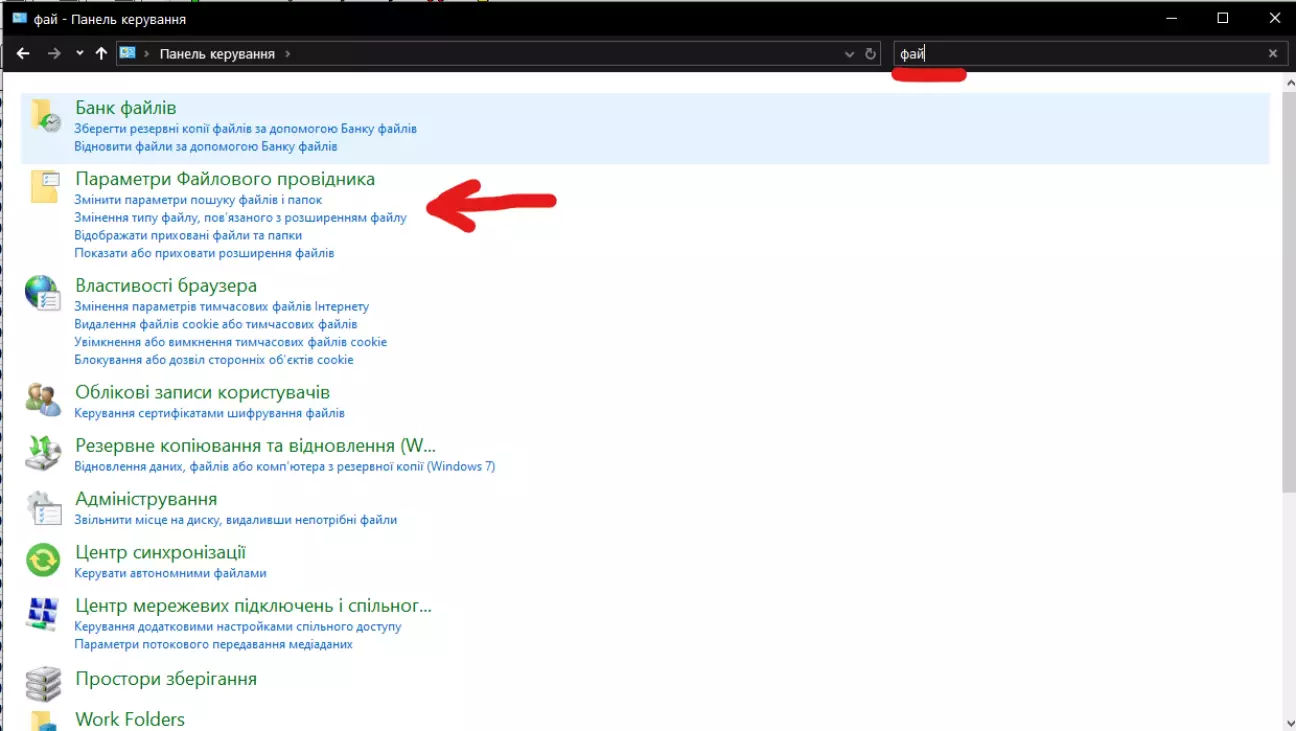Expand the address bar history dropdown

click(x=850, y=54)
